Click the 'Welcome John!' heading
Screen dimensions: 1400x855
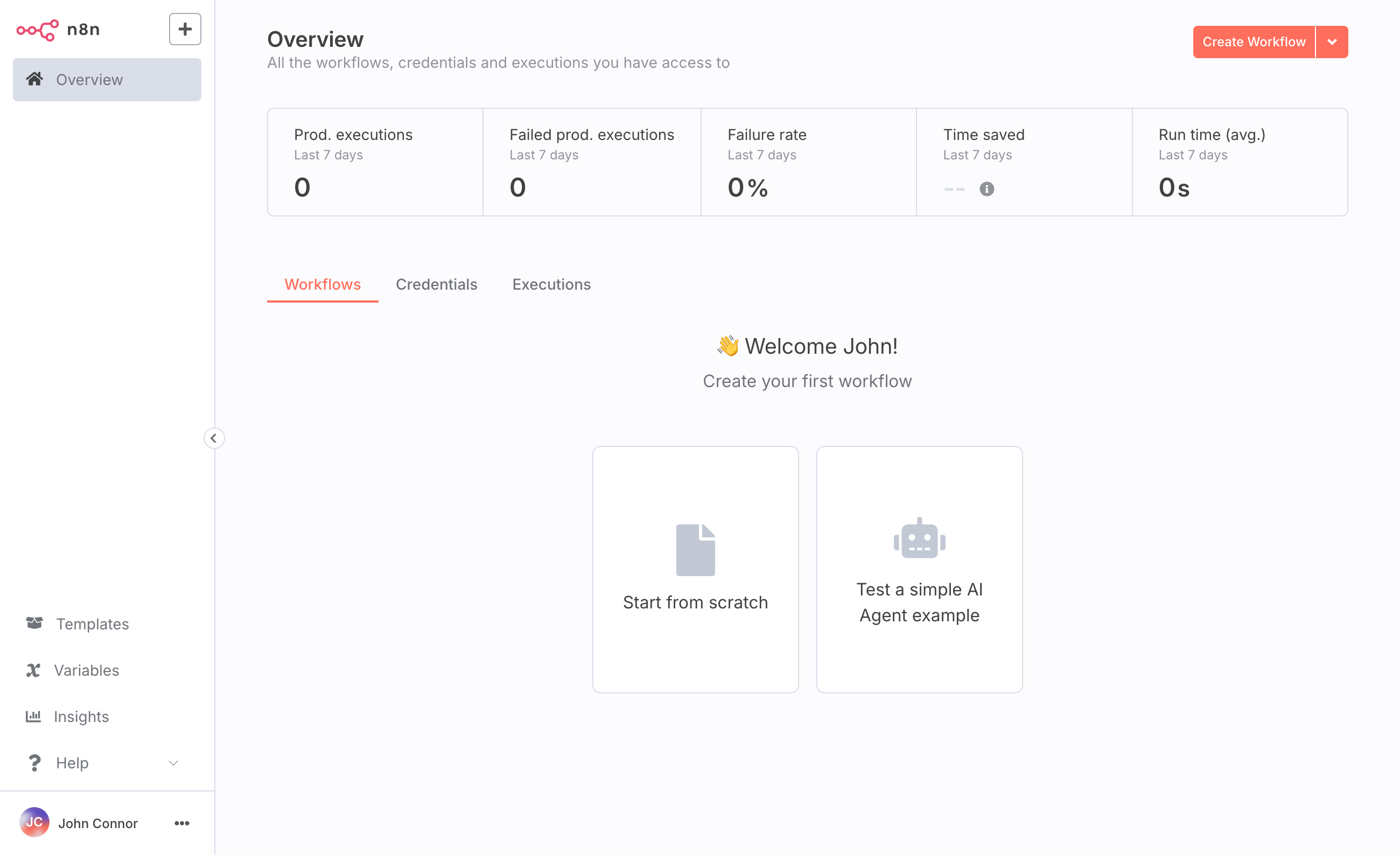807,346
